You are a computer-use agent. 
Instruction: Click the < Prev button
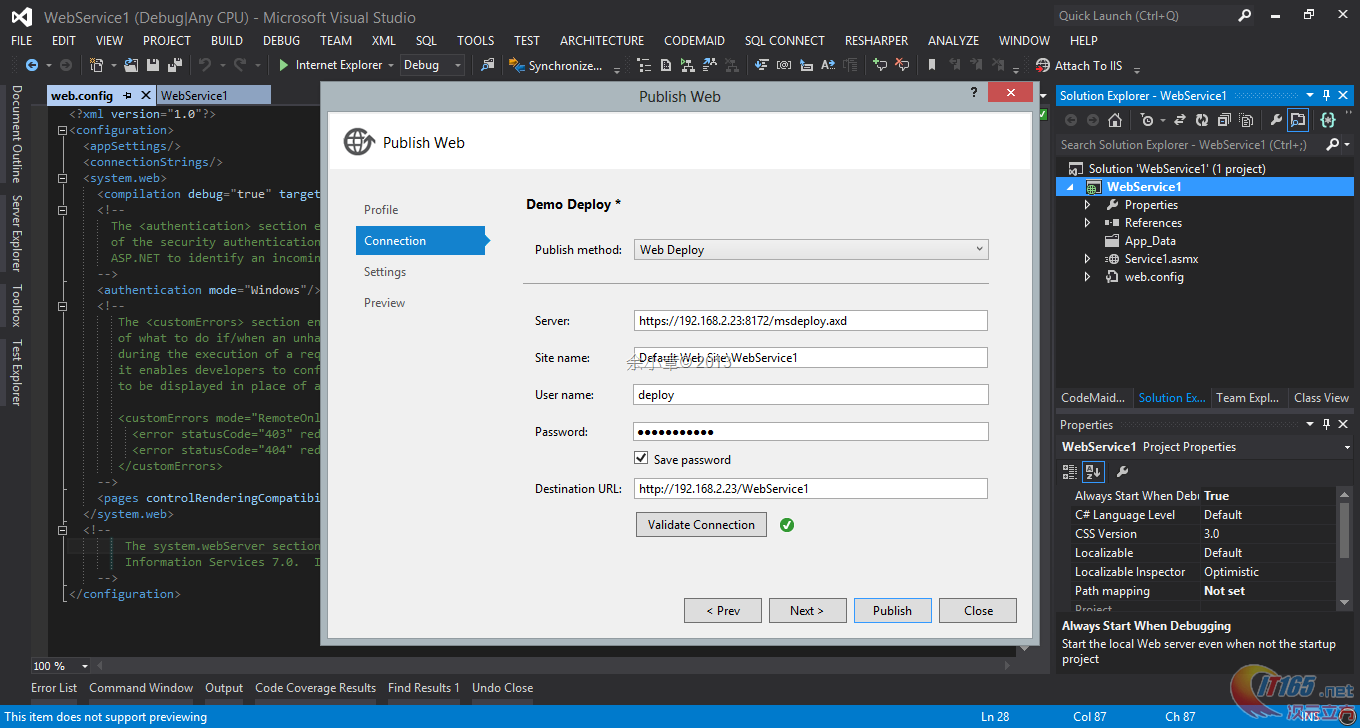(x=722, y=610)
